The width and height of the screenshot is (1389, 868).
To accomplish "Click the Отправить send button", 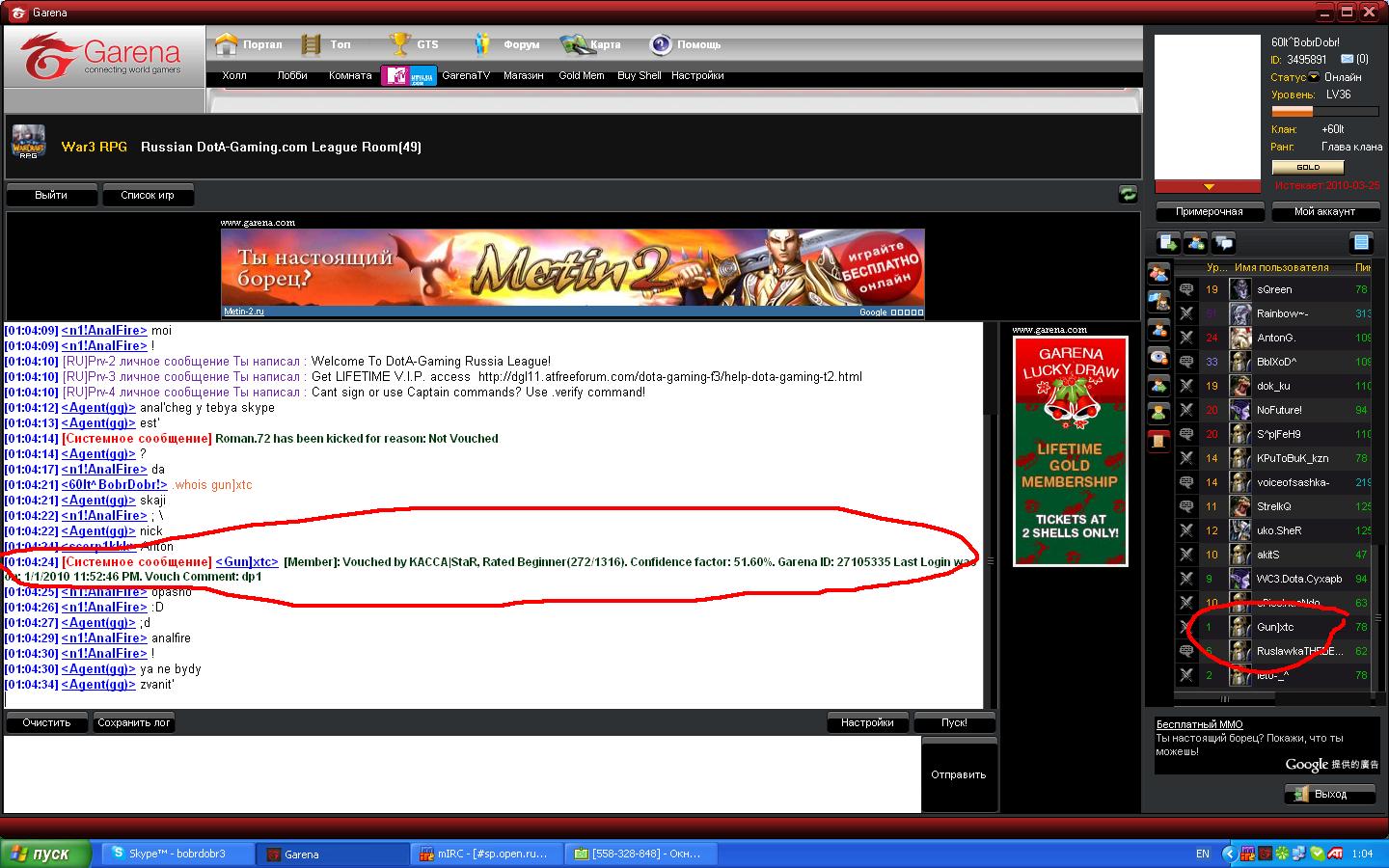I will (x=959, y=774).
